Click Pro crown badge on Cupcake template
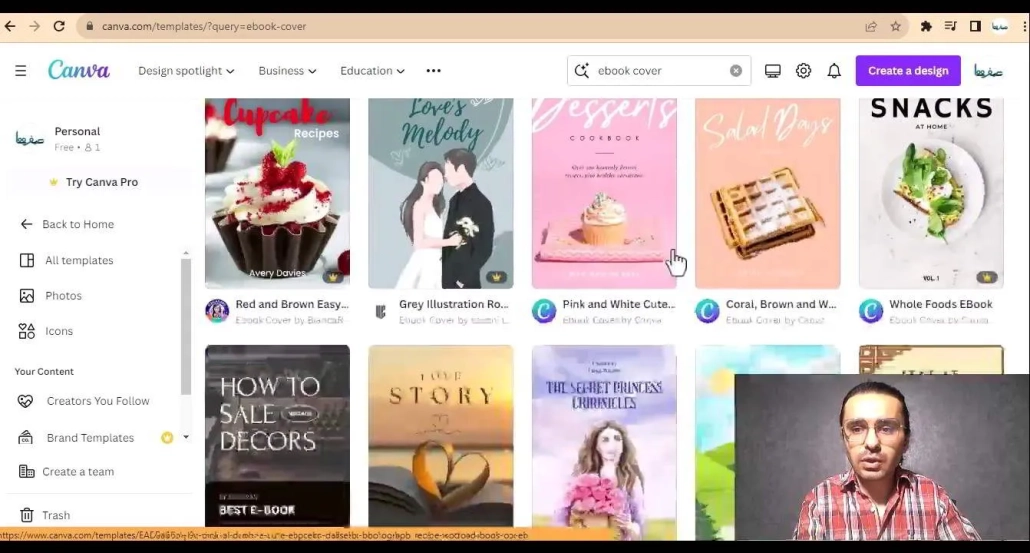The width and height of the screenshot is (1030, 553). tap(333, 277)
